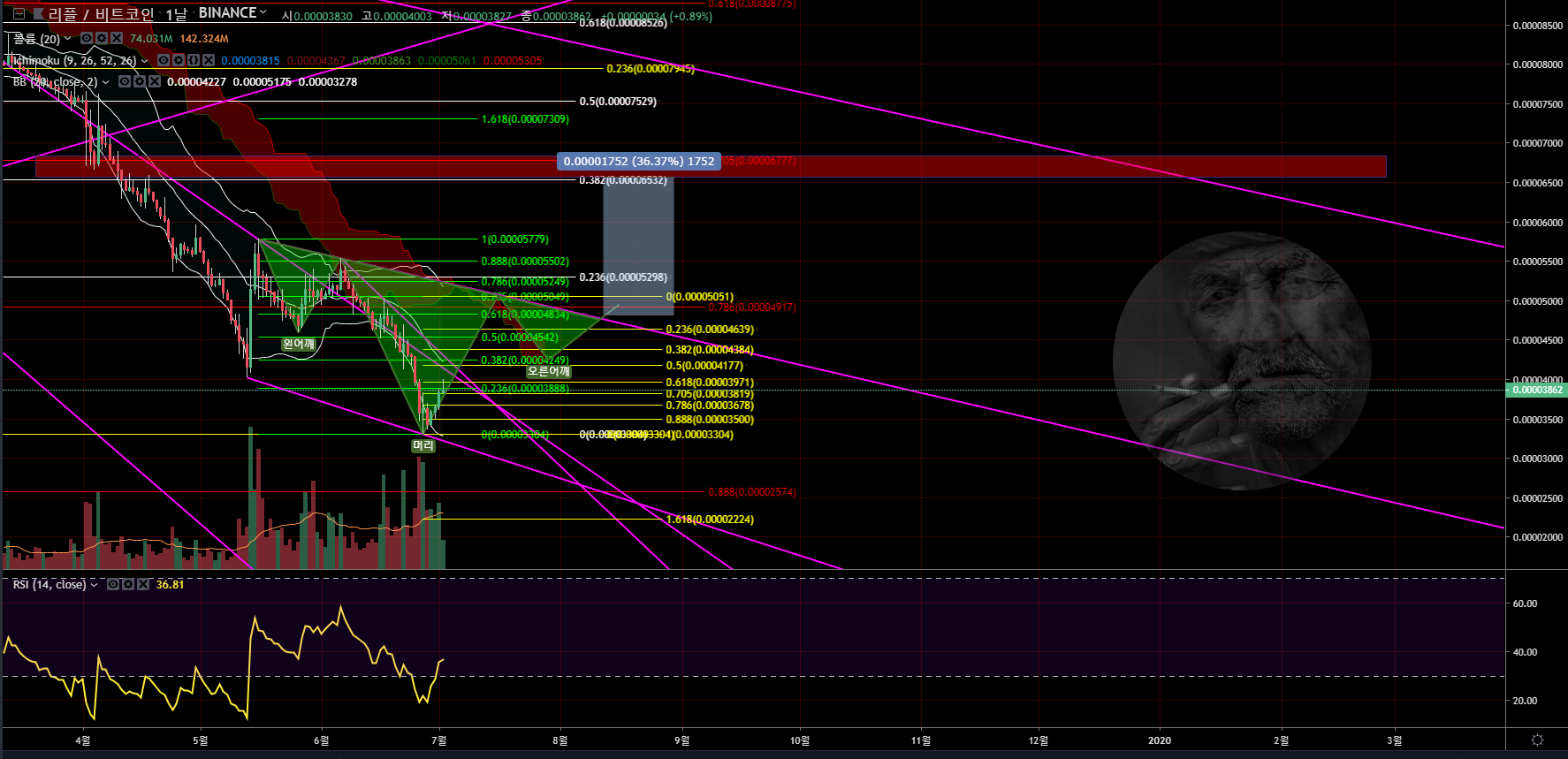Expand the Ichimoku indicator dropdown arrow
Image resolution: width=1568 pixels, height=759 pixels.
pyautogui.click(x=145, y=61)
